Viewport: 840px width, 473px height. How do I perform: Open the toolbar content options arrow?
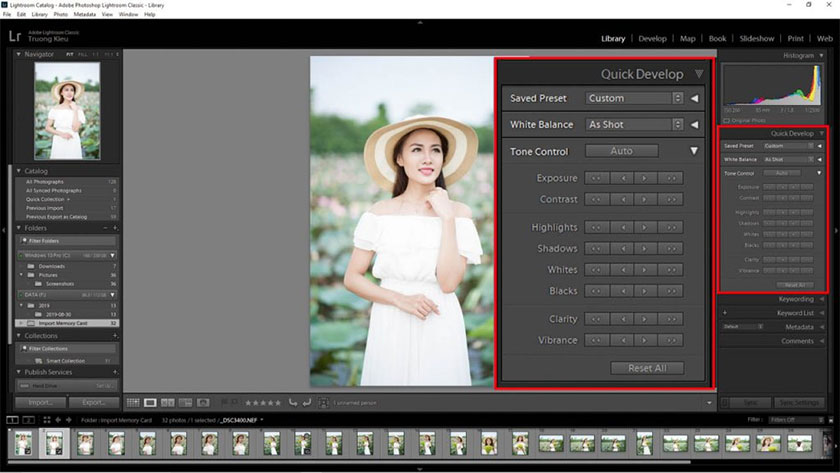tap(709, 403)
